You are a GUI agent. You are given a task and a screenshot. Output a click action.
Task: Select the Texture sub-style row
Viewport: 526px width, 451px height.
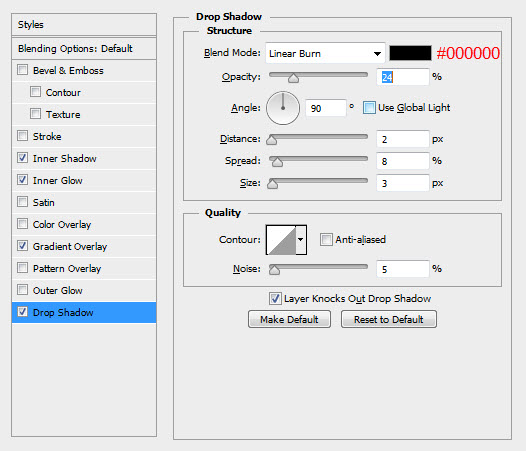(x=84, y=114)
